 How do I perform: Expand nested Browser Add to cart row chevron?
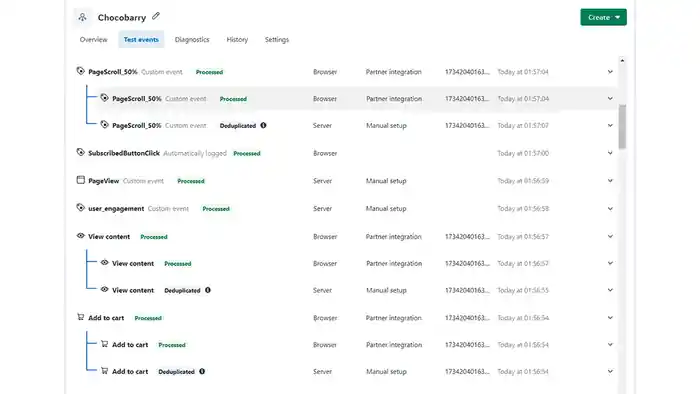tap(610, 344)
